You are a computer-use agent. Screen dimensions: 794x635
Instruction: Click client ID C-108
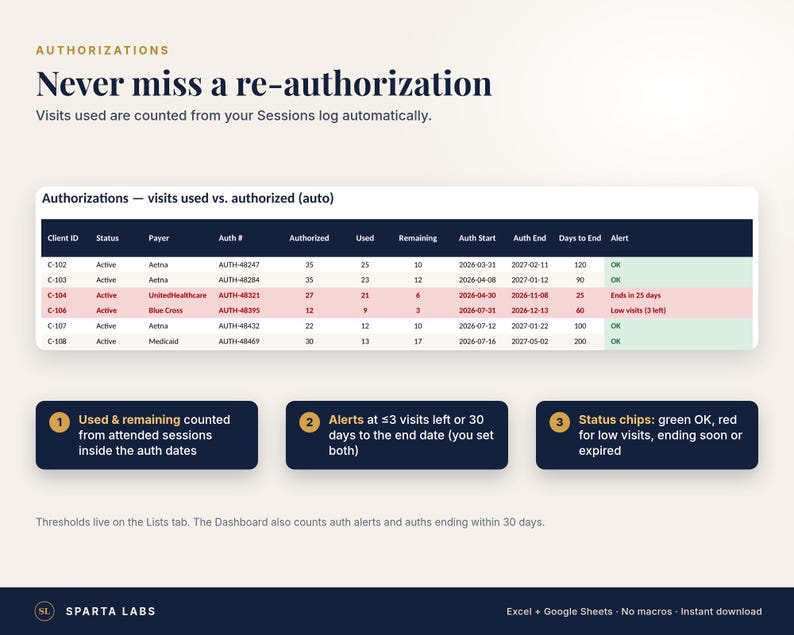coord(57,341)
